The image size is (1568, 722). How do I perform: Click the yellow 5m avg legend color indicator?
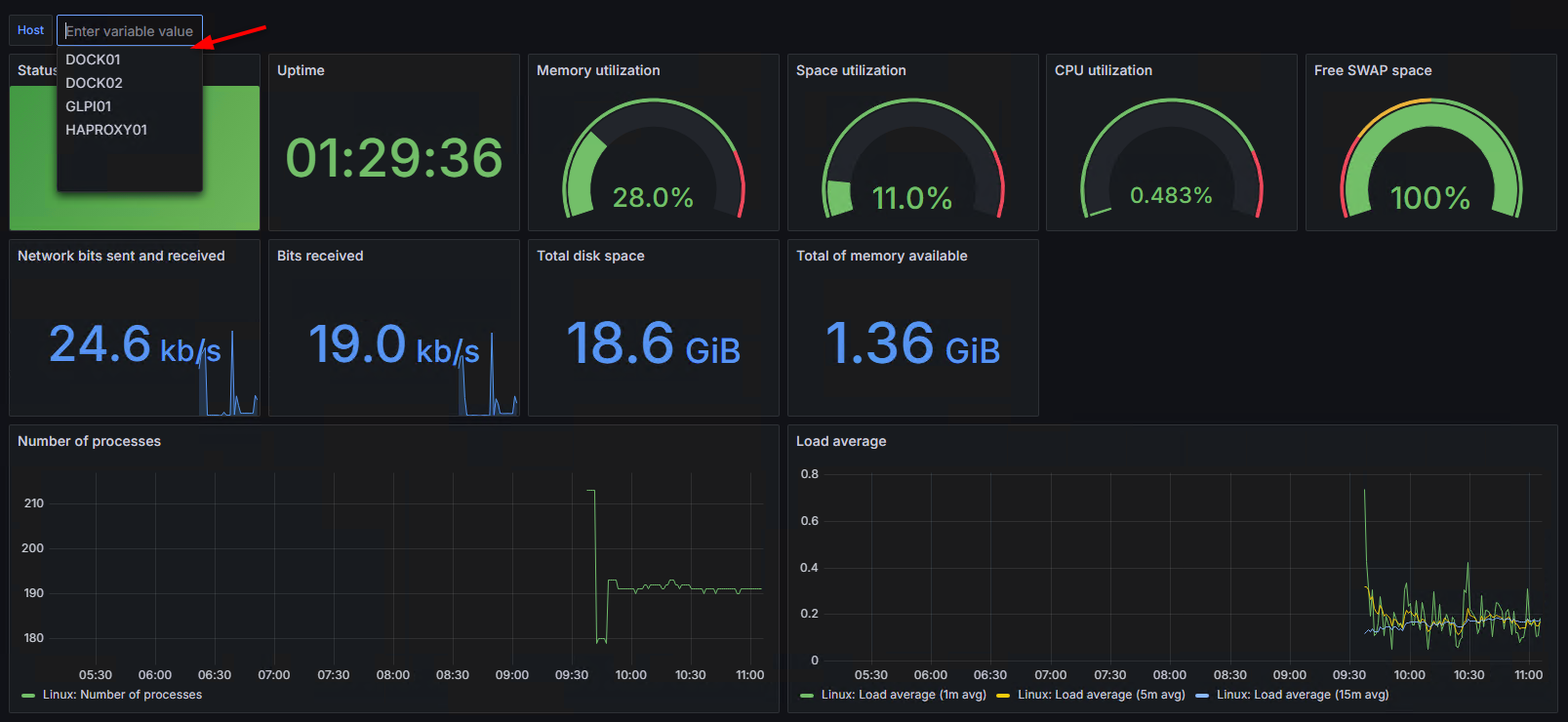coord(1003,696)
